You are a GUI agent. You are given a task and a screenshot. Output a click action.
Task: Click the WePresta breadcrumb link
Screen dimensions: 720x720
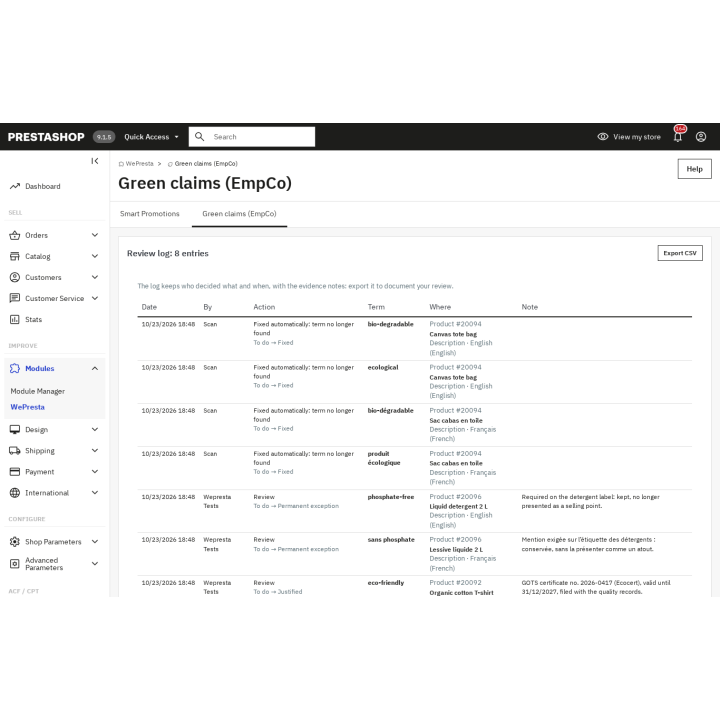(x=140, y=164)
